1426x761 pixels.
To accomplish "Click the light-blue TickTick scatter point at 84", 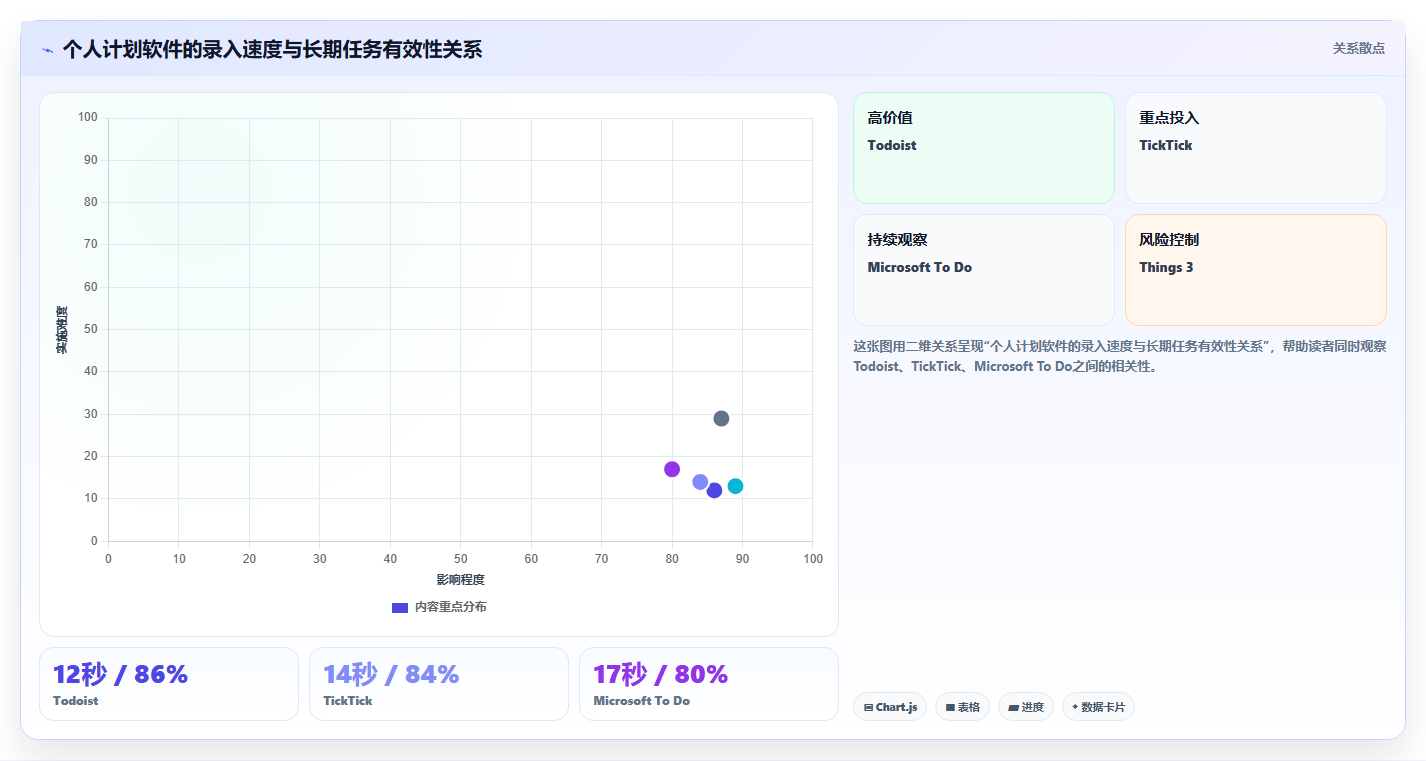I will (700, 482).
